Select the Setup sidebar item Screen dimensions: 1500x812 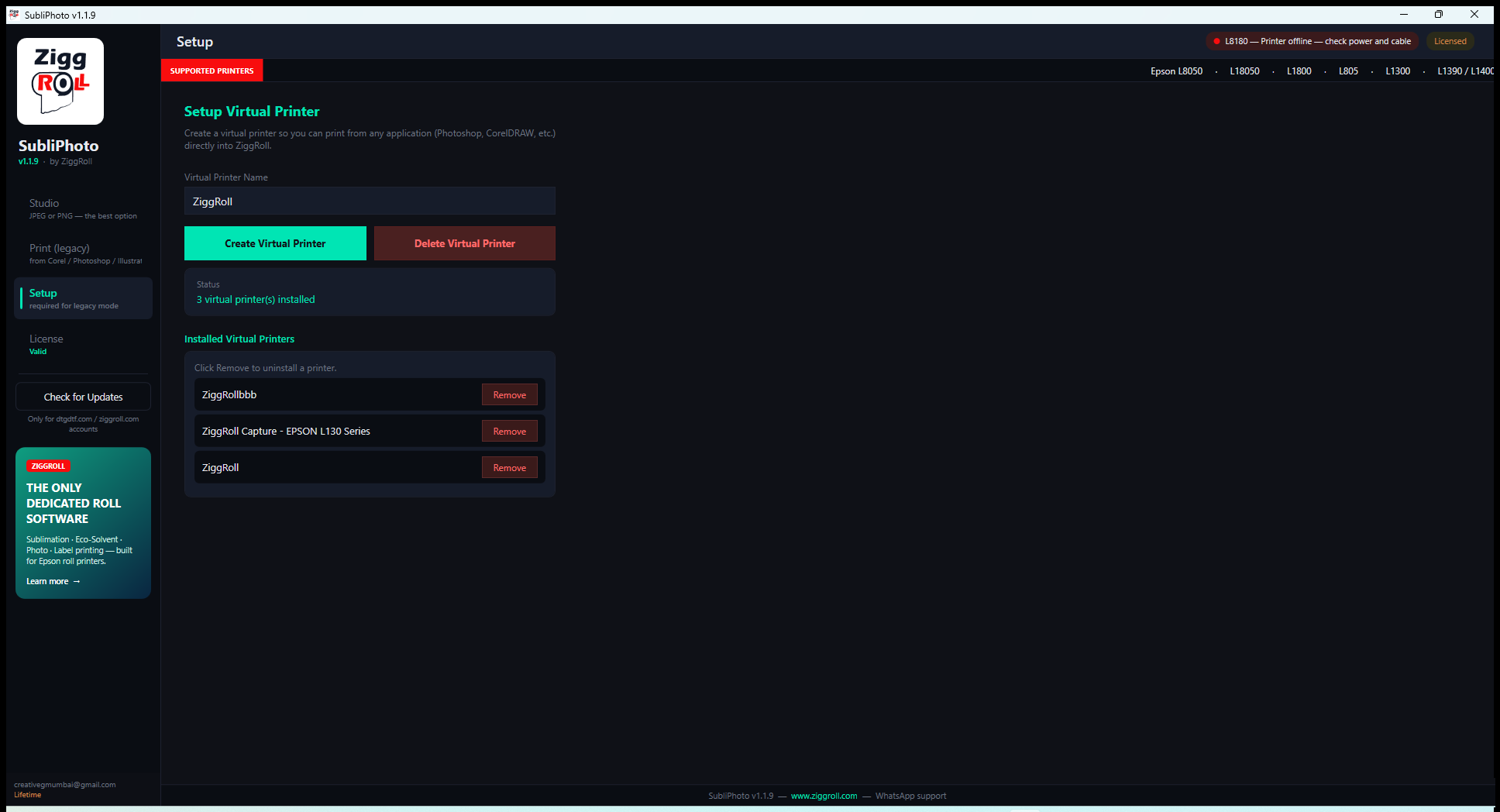(84, 298)
